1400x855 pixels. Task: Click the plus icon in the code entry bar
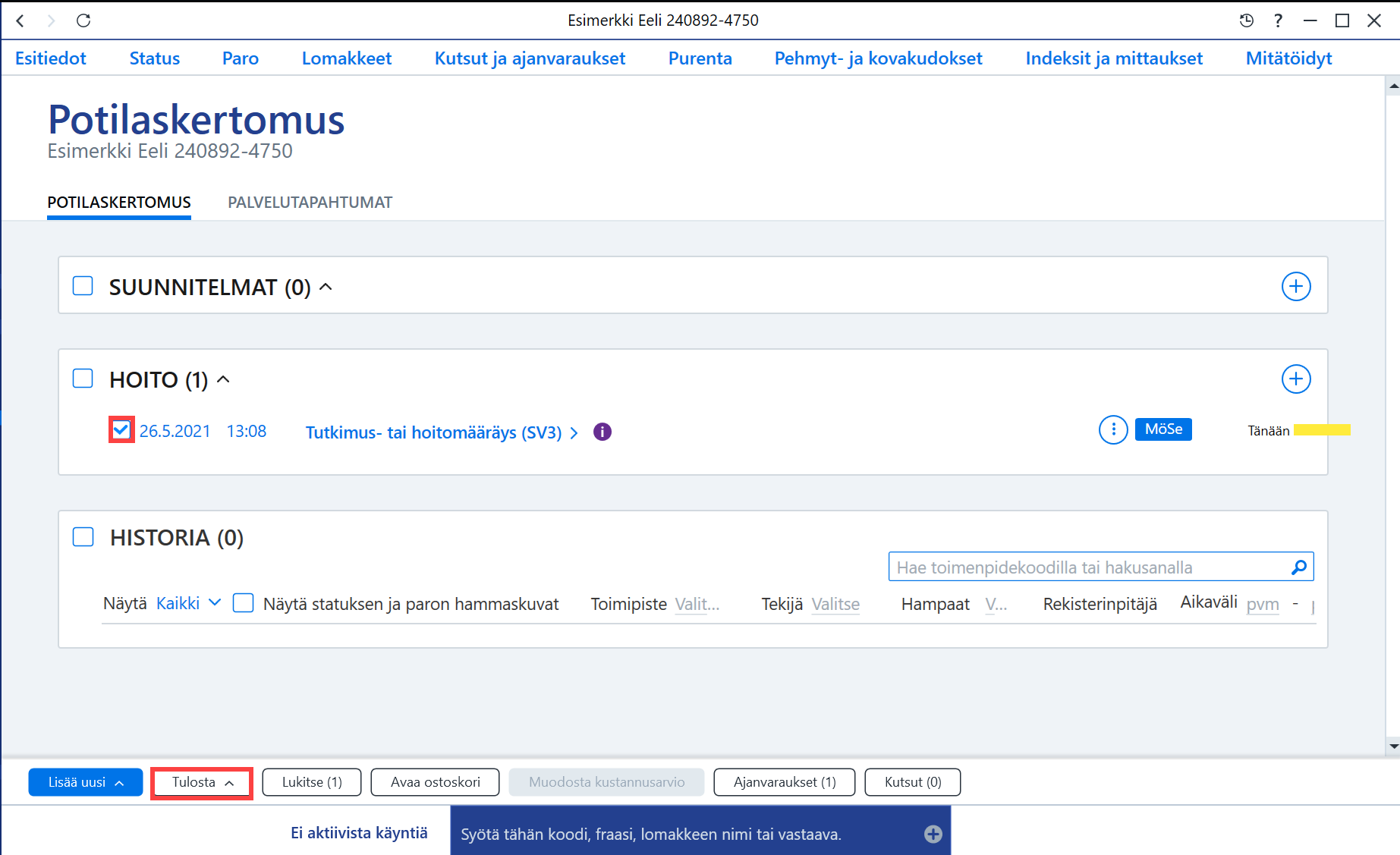(933, 835)
